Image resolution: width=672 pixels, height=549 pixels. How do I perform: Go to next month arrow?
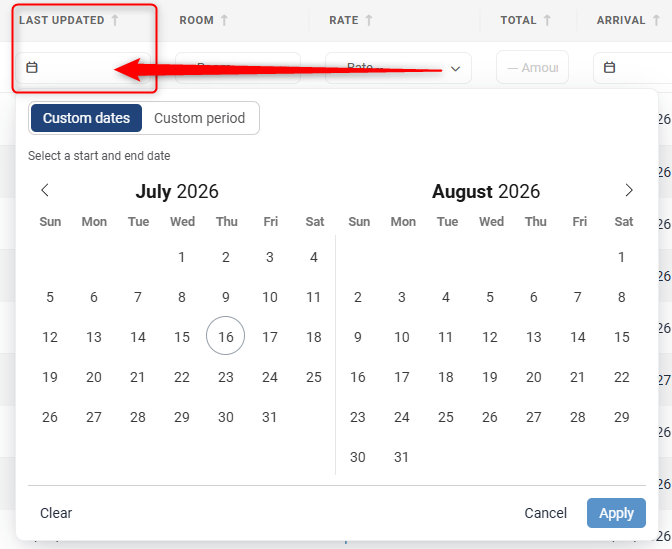coord(628,190)
